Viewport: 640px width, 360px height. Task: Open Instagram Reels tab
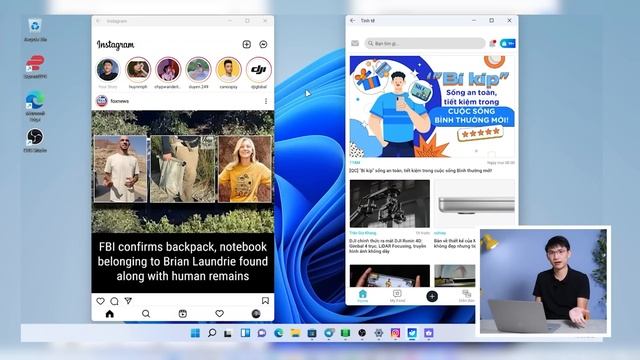click(182, 313)
